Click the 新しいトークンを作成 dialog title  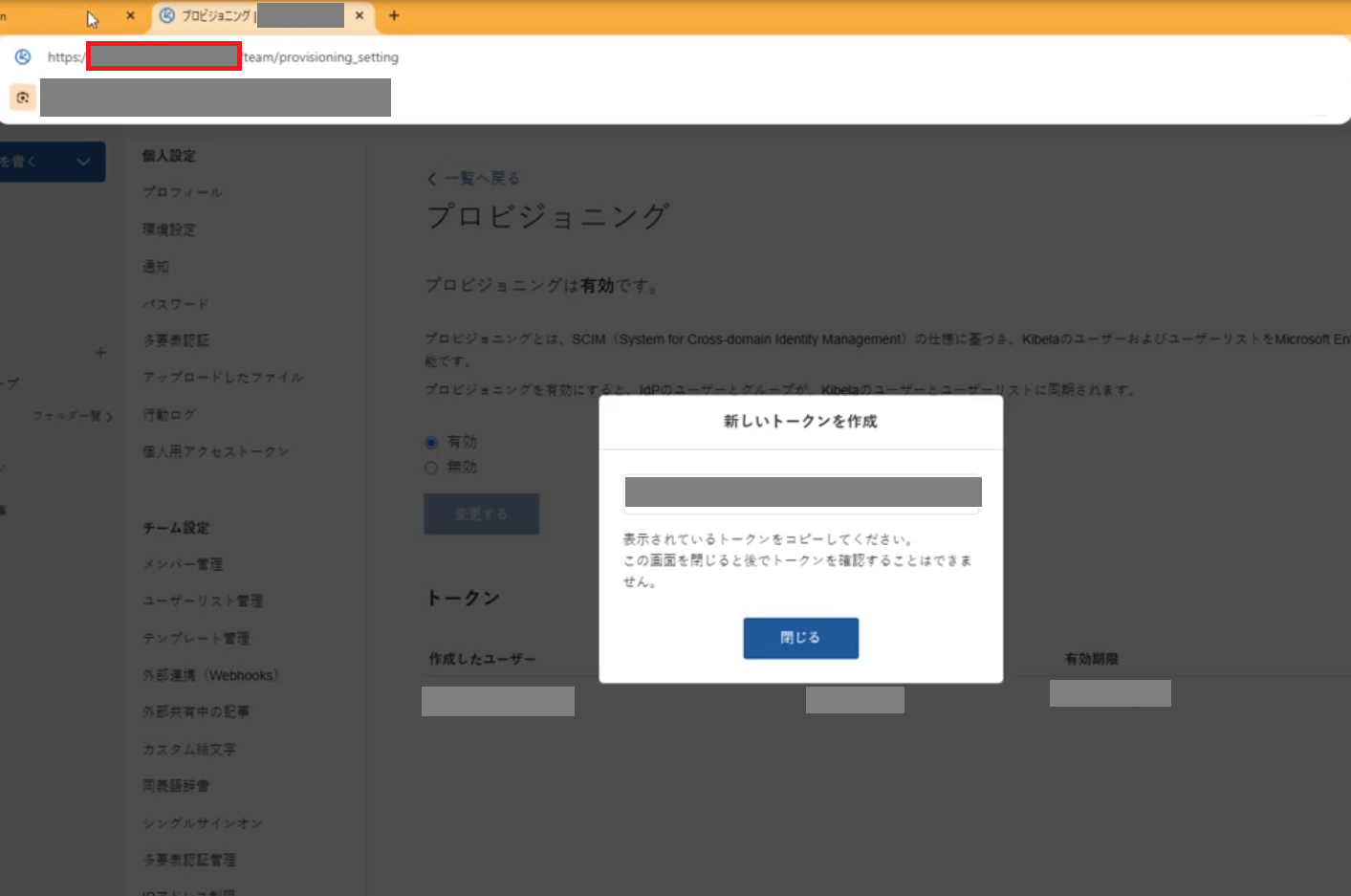click(801, 422)
